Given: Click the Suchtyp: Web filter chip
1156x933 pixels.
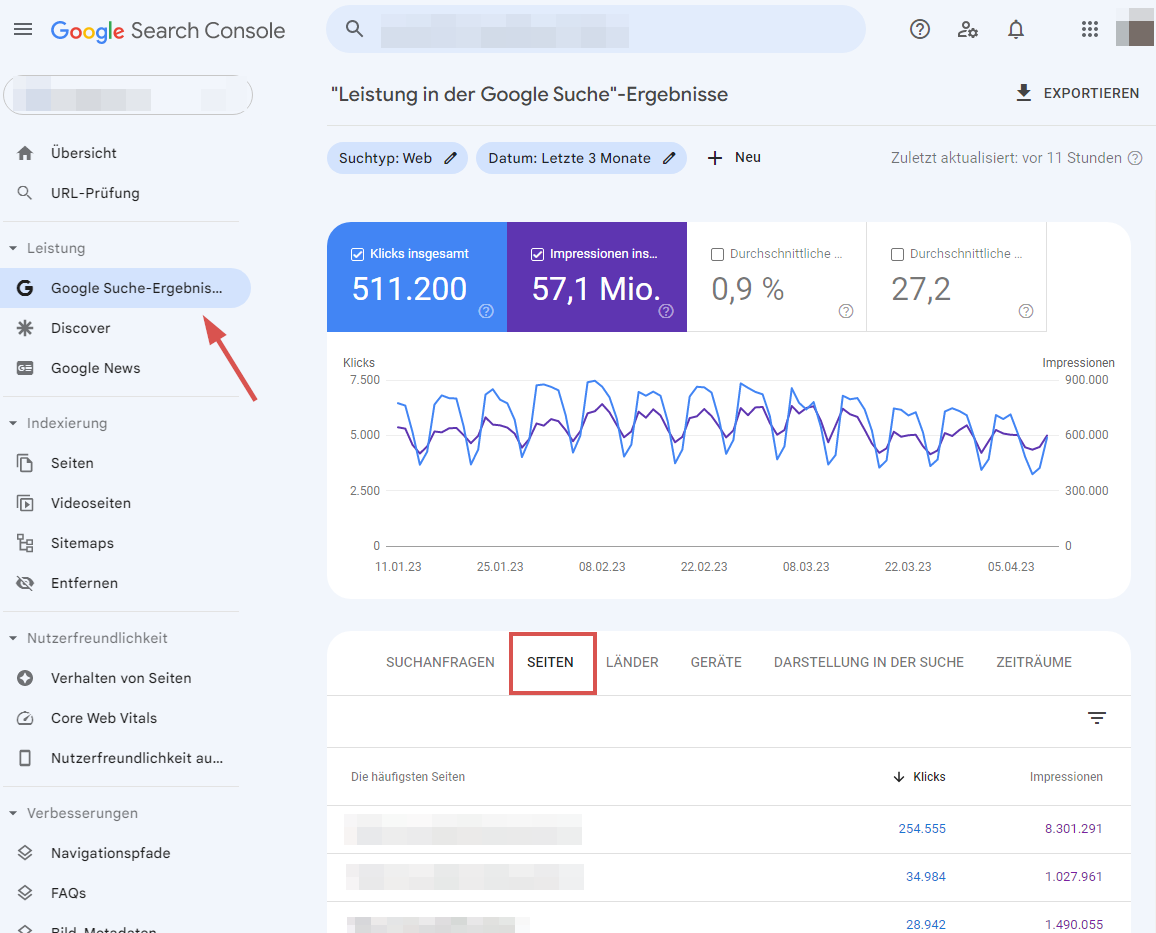Looking at the screenshot, I should click(x=397, y=158).
